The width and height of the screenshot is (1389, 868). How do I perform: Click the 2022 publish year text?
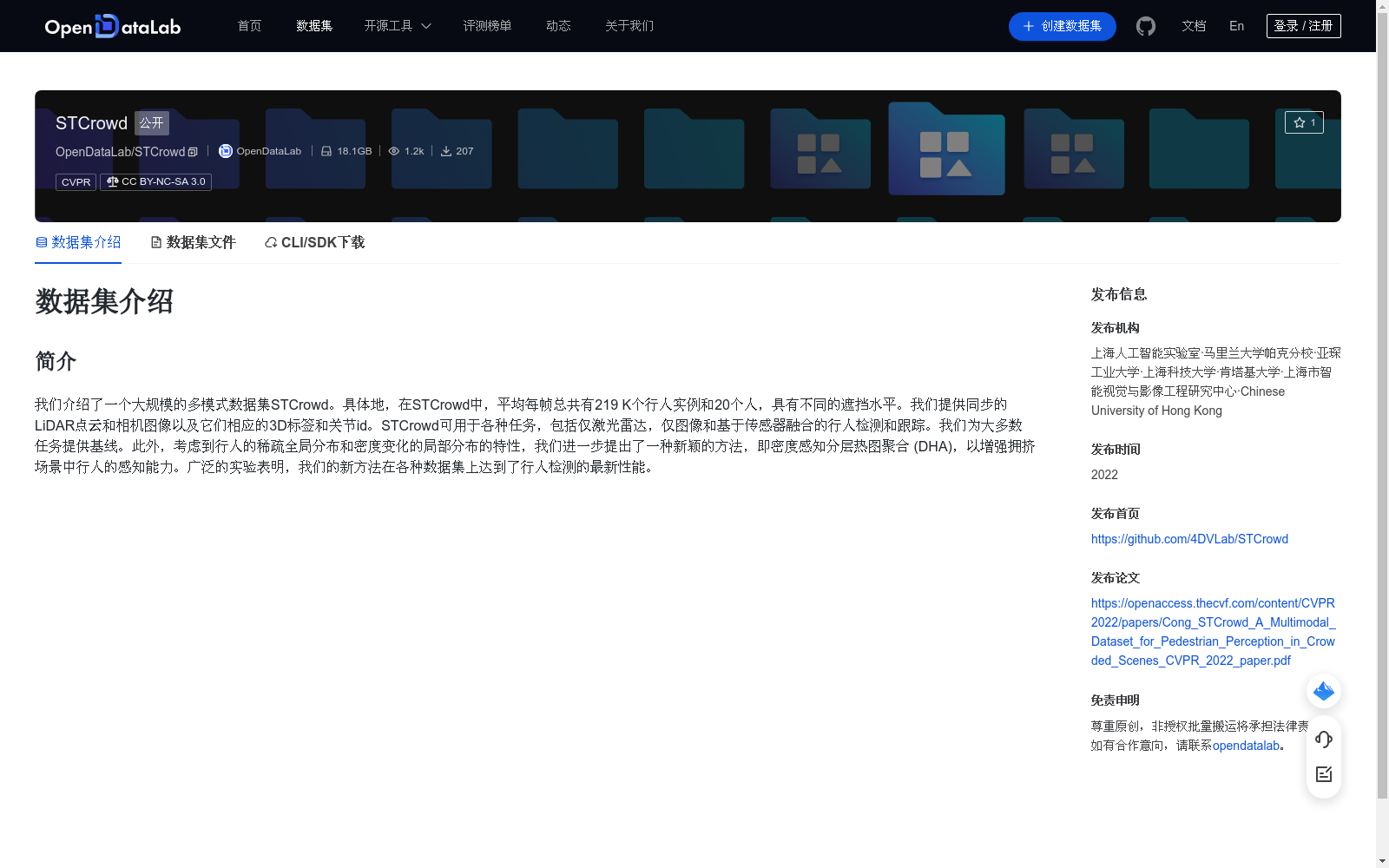click(1104, 475)
